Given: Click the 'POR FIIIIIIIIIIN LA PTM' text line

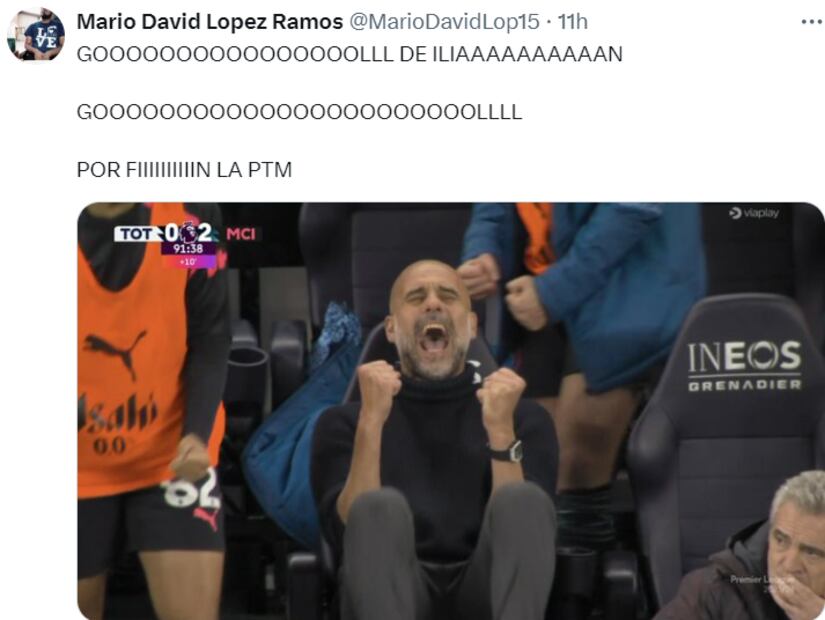Looking at the screenshot, I should (x=184, y=170).
